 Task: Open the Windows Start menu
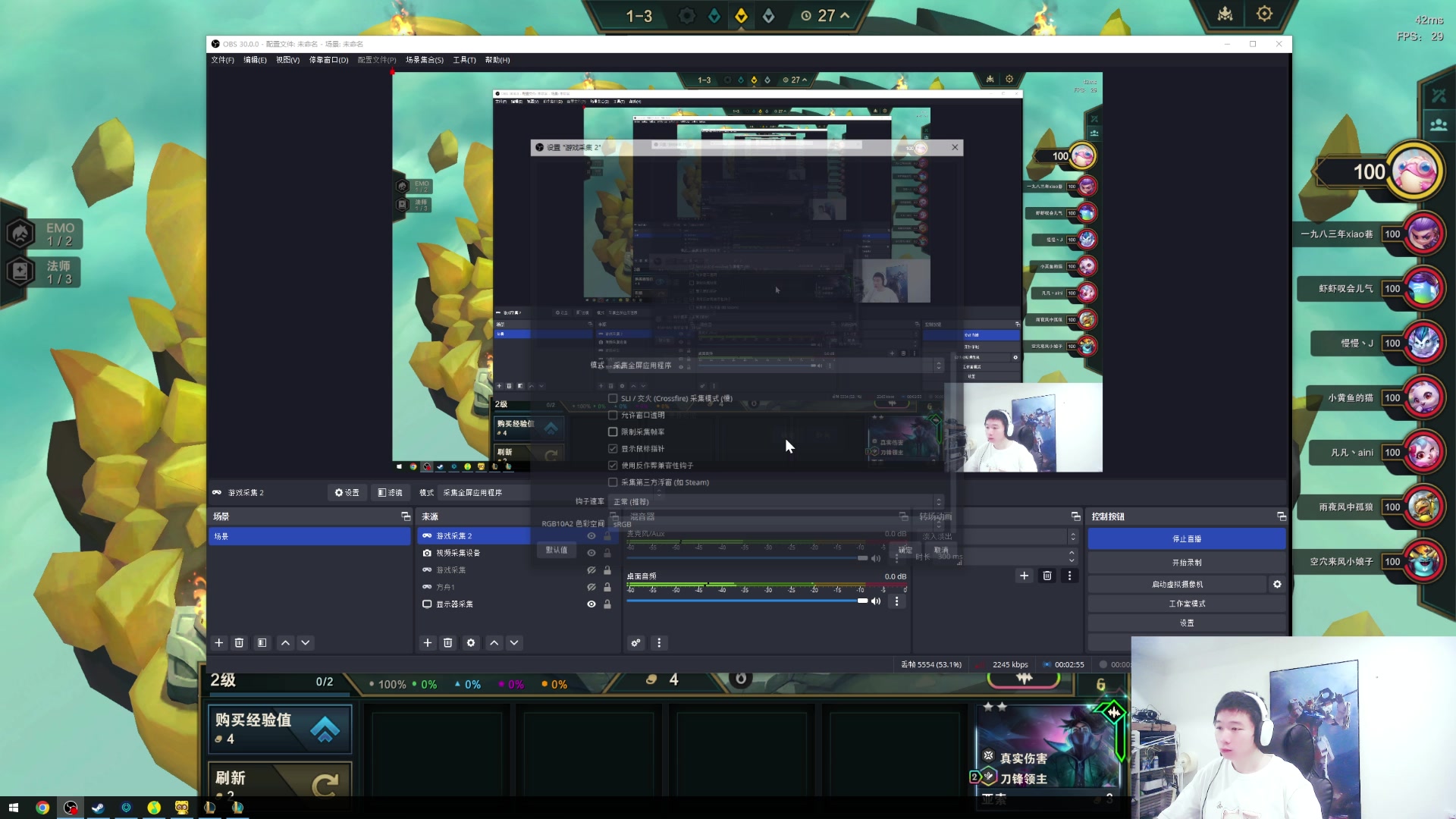[14, 808]
